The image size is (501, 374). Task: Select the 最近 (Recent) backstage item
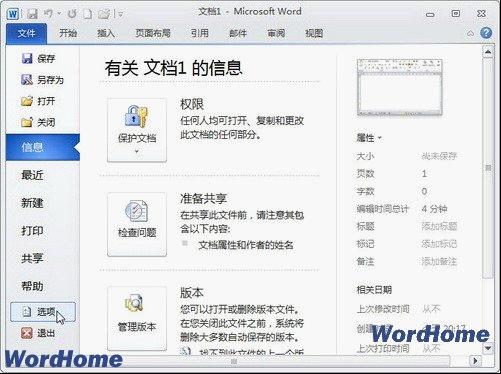32,175
